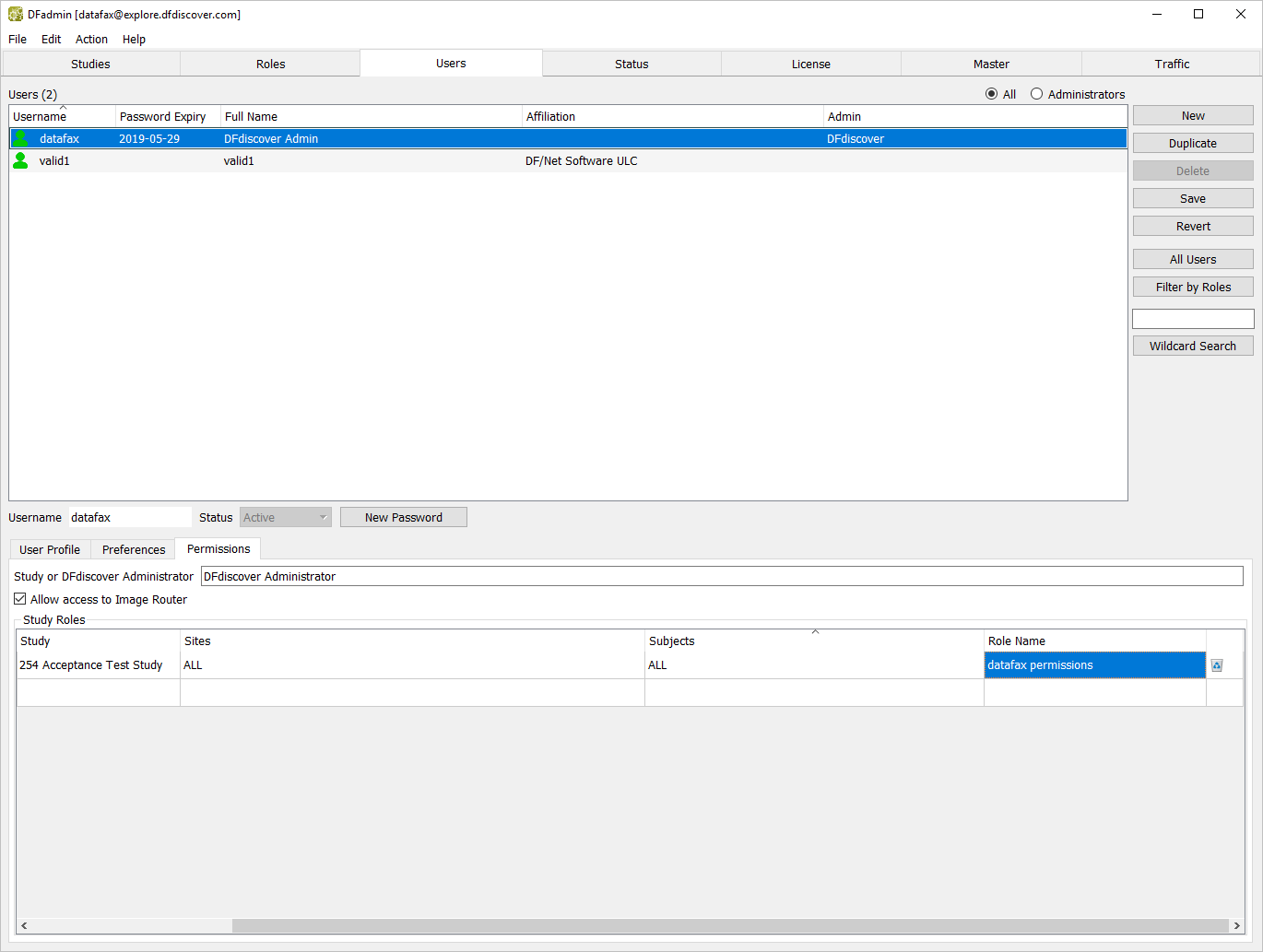
Task: Select the All users radio button
Action: pyautogui.click(x=991, y=94)
